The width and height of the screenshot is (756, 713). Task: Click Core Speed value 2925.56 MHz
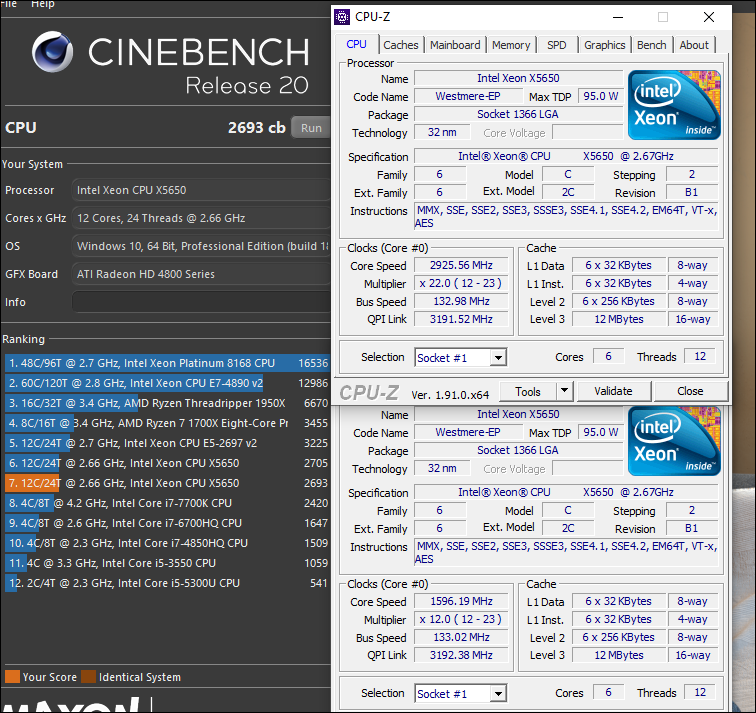pos(461,265)
